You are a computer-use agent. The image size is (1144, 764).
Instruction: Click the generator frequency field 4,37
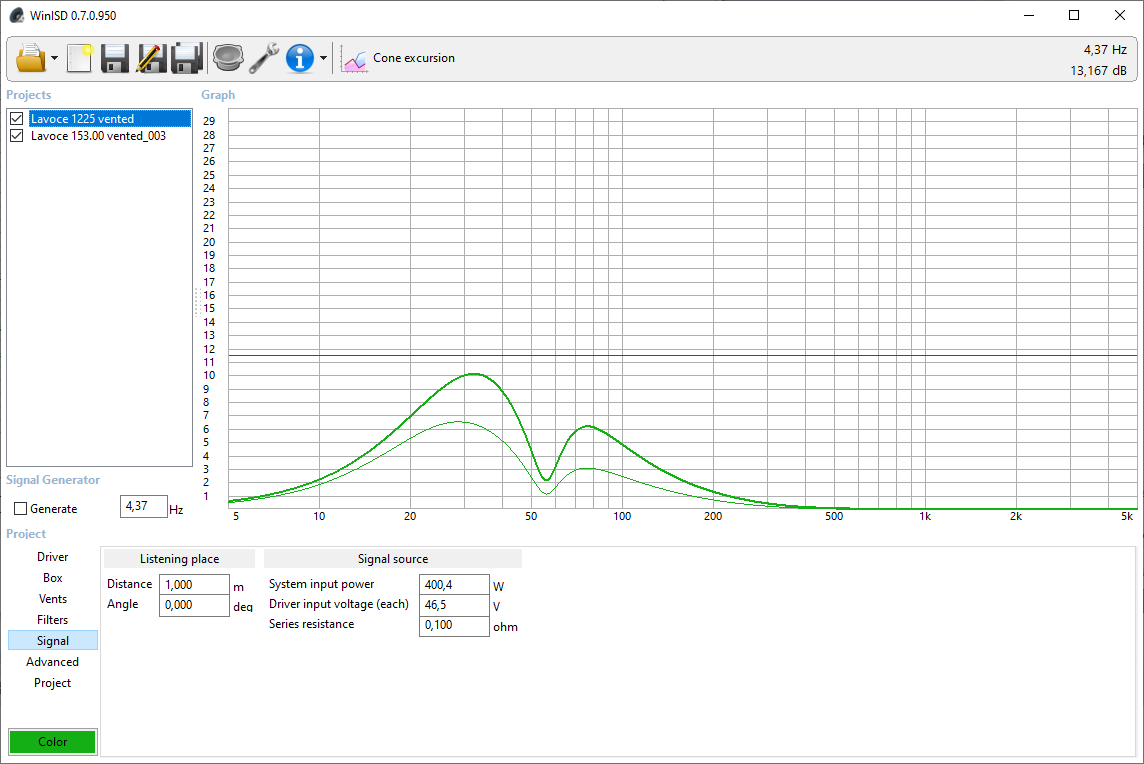tap(144, 506)
